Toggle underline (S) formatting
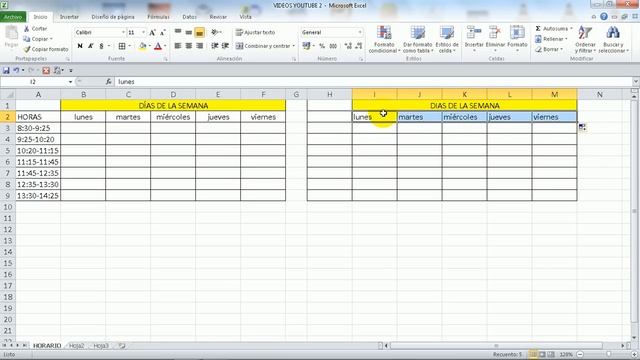The width and height of the screenshot is (640, 360). coord(101,46)
